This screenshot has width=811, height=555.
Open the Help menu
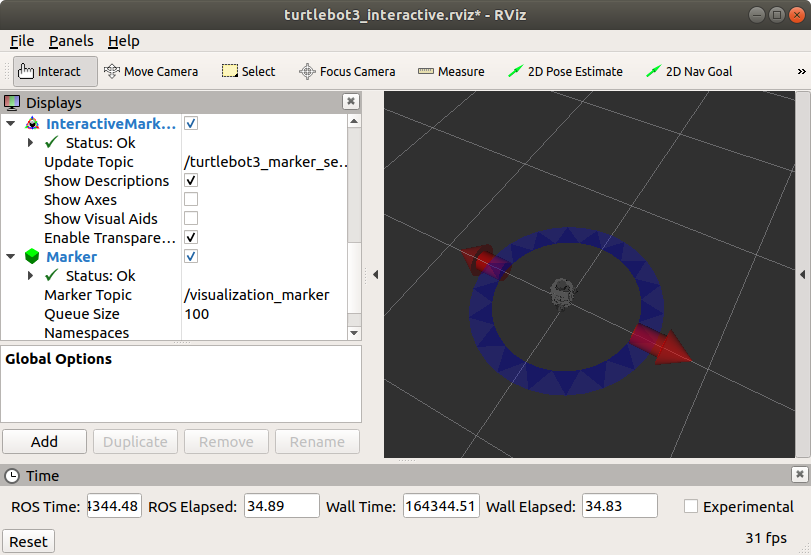point(124,41)
